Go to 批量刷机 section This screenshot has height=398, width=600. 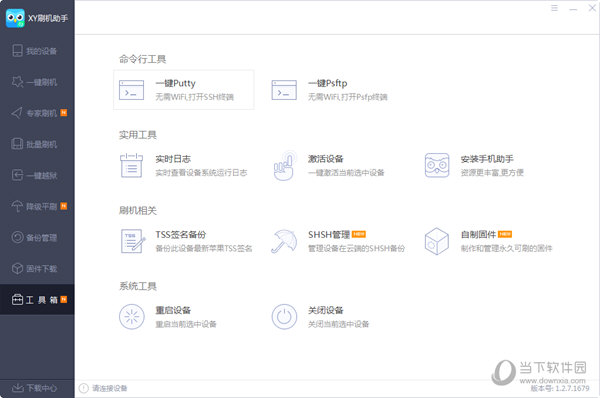click(37, 144)
